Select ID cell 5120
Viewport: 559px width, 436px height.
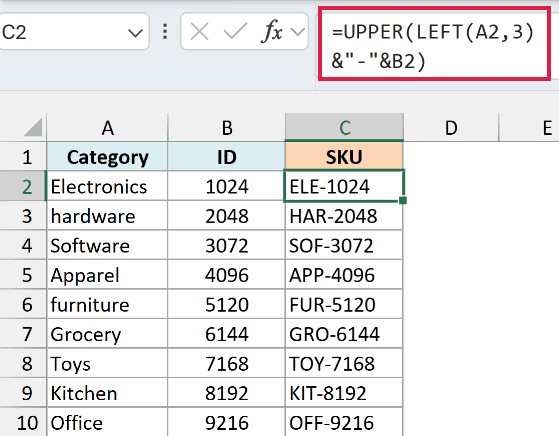click(226, 304)
